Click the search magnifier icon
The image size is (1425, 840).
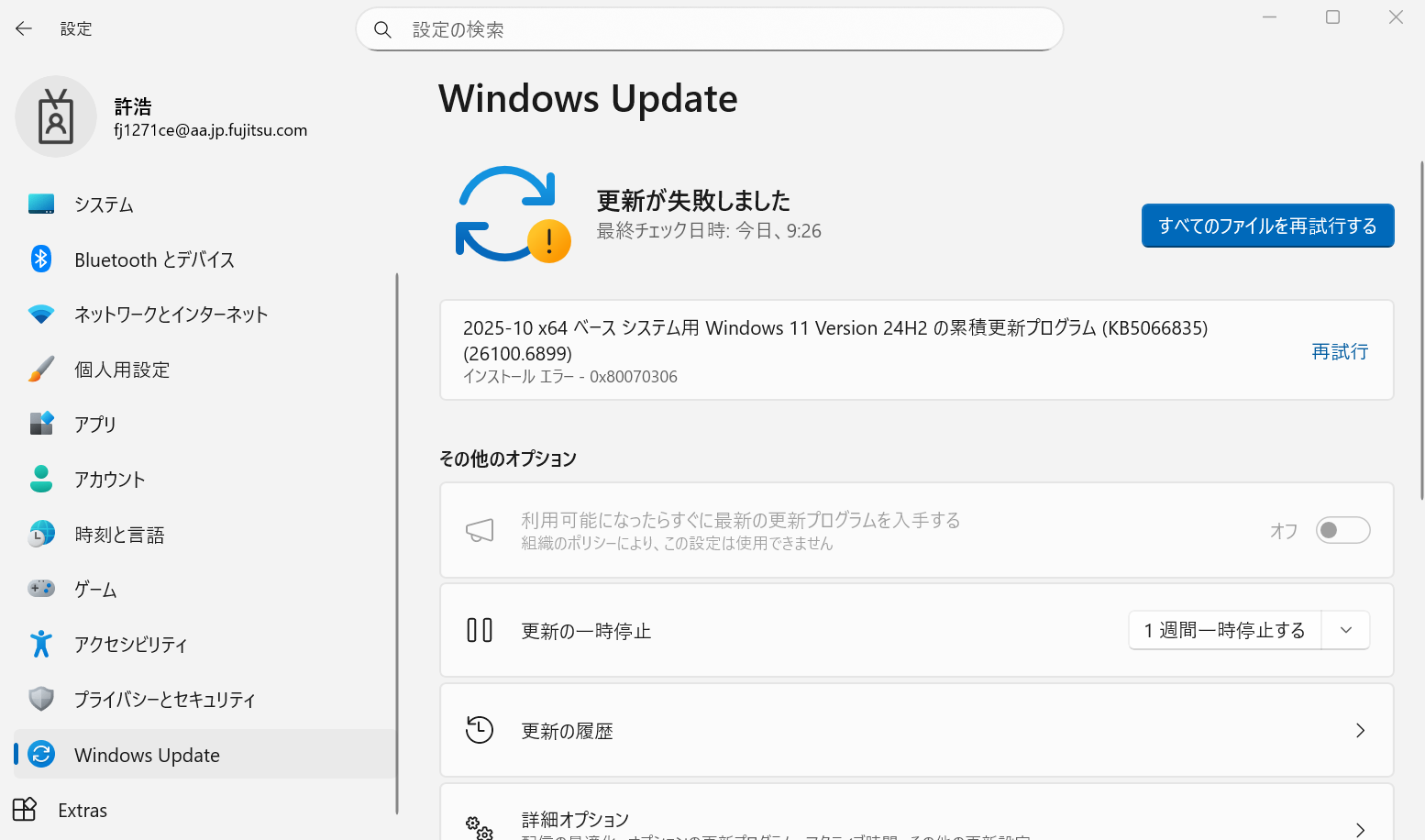coord(383,30)
